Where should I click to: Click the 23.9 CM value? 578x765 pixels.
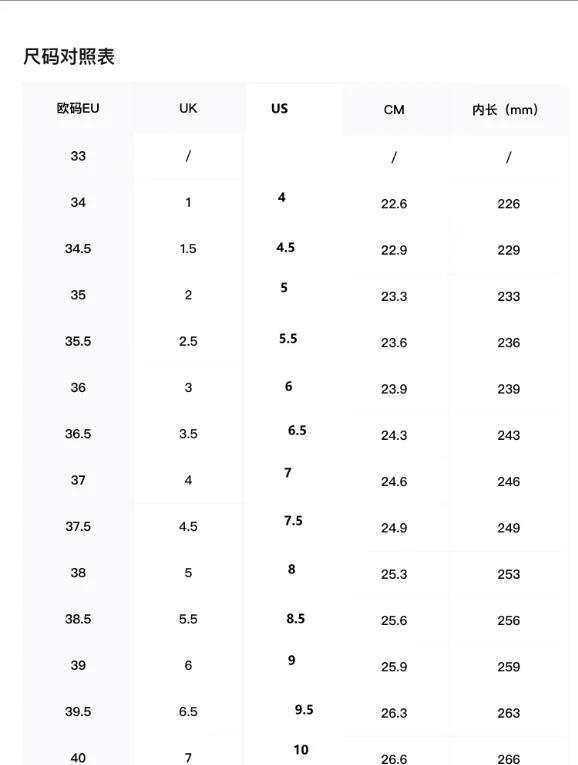(394, 389)
